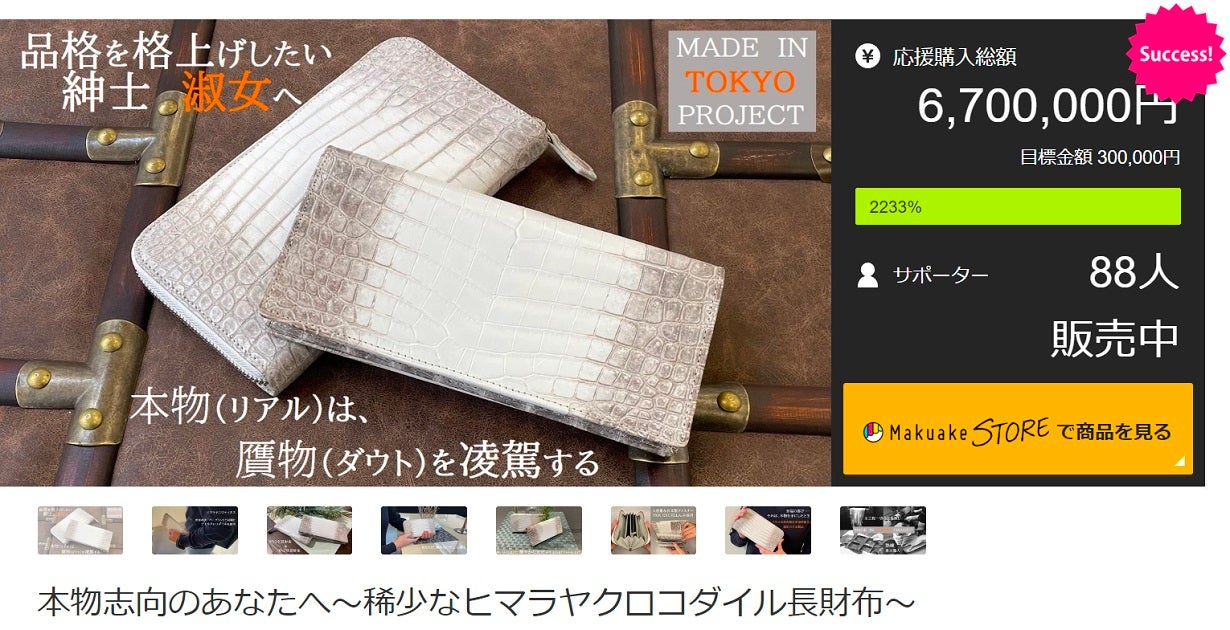
Task: Click the yen currency icon
Action: 868,56
